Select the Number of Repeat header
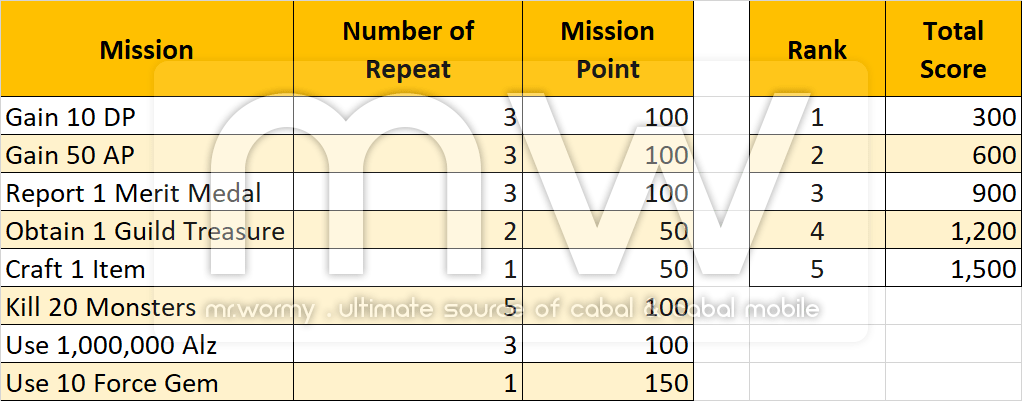The image size is (1022, 401). pos(408,49)
